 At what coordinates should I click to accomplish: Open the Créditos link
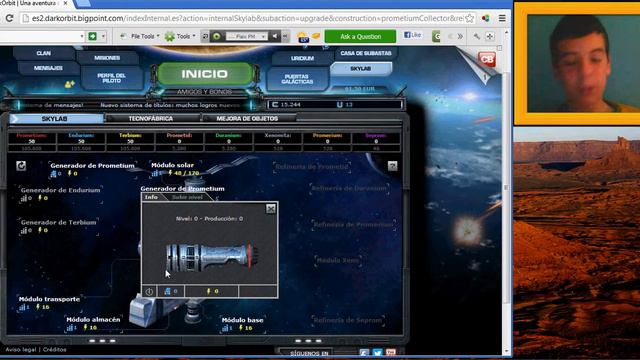pyautogui.click(x=54, y=350)
